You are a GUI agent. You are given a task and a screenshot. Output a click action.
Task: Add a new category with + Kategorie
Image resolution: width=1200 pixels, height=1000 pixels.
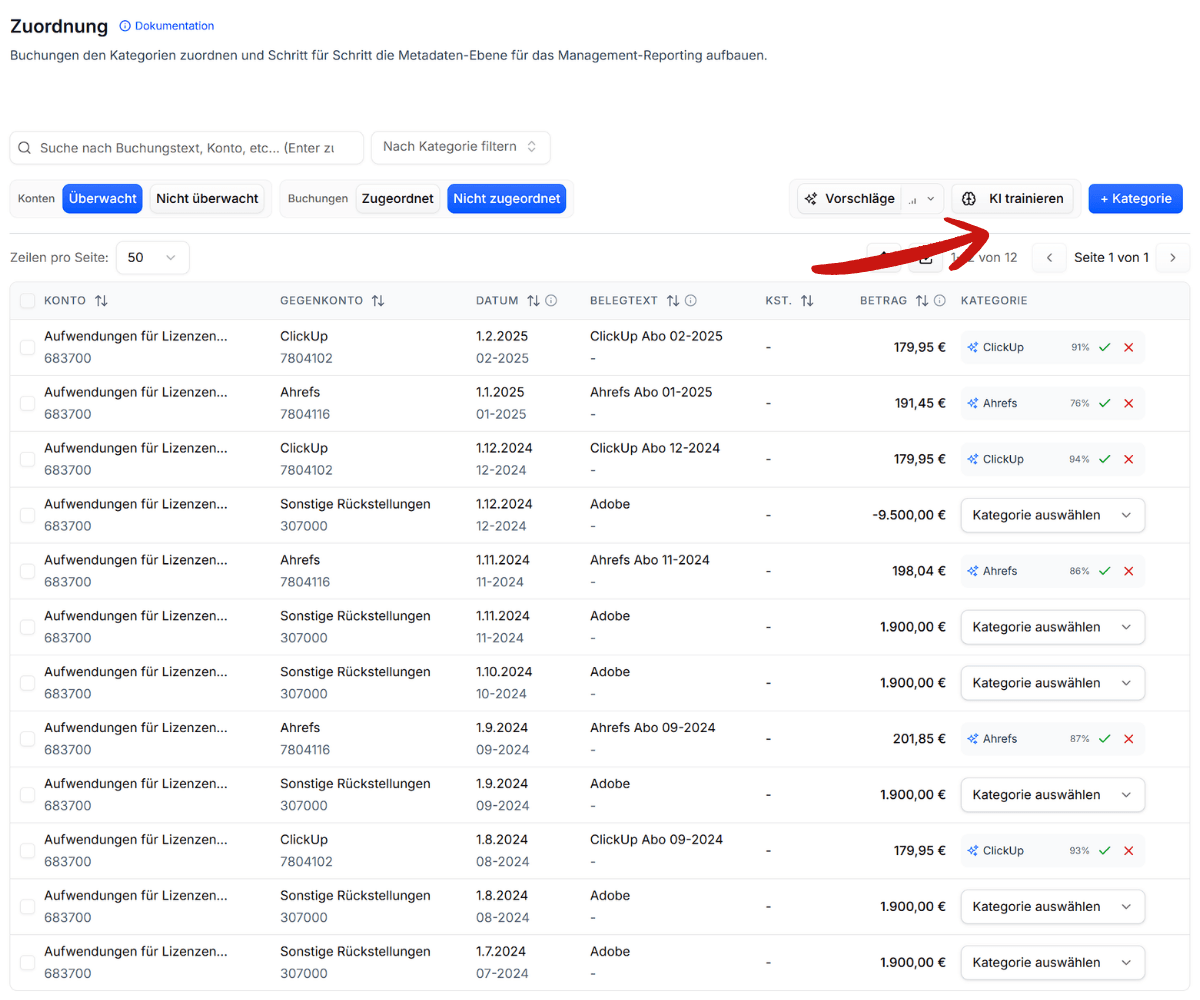tap(1136, 199)
